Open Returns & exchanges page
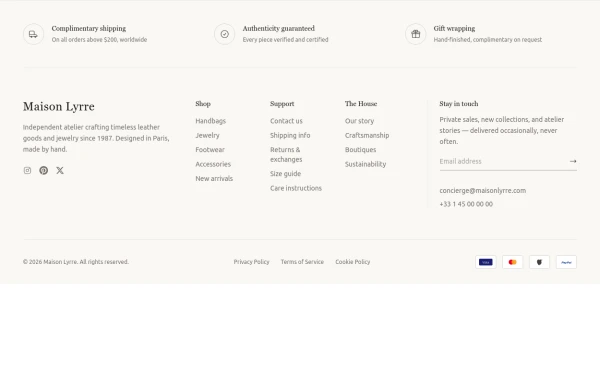 tap(286, 155)
